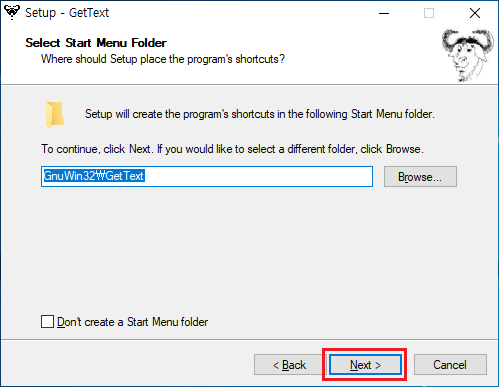Close the GetText Setup window
Viewport: 499px width, 387px height.
[x=475, y=13]
